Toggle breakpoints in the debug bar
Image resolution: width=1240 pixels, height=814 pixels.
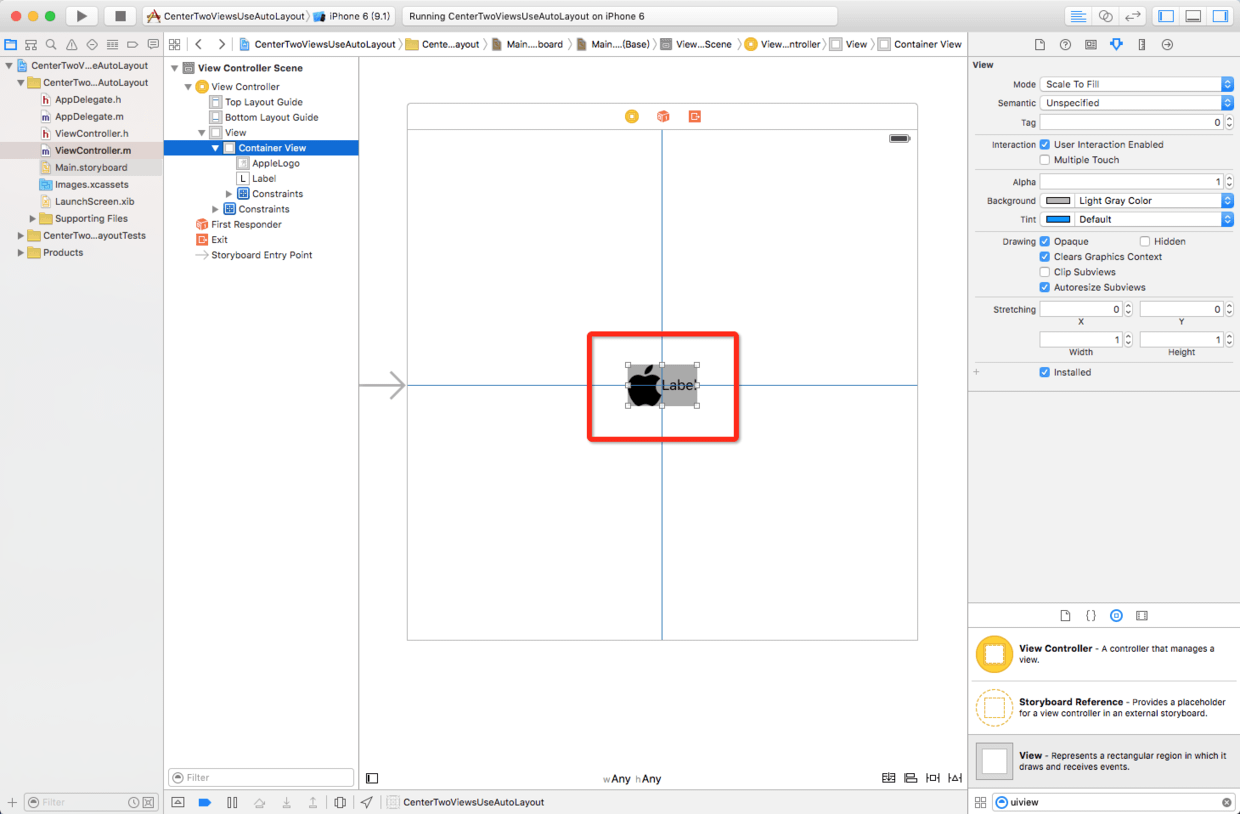click(205, 802)
